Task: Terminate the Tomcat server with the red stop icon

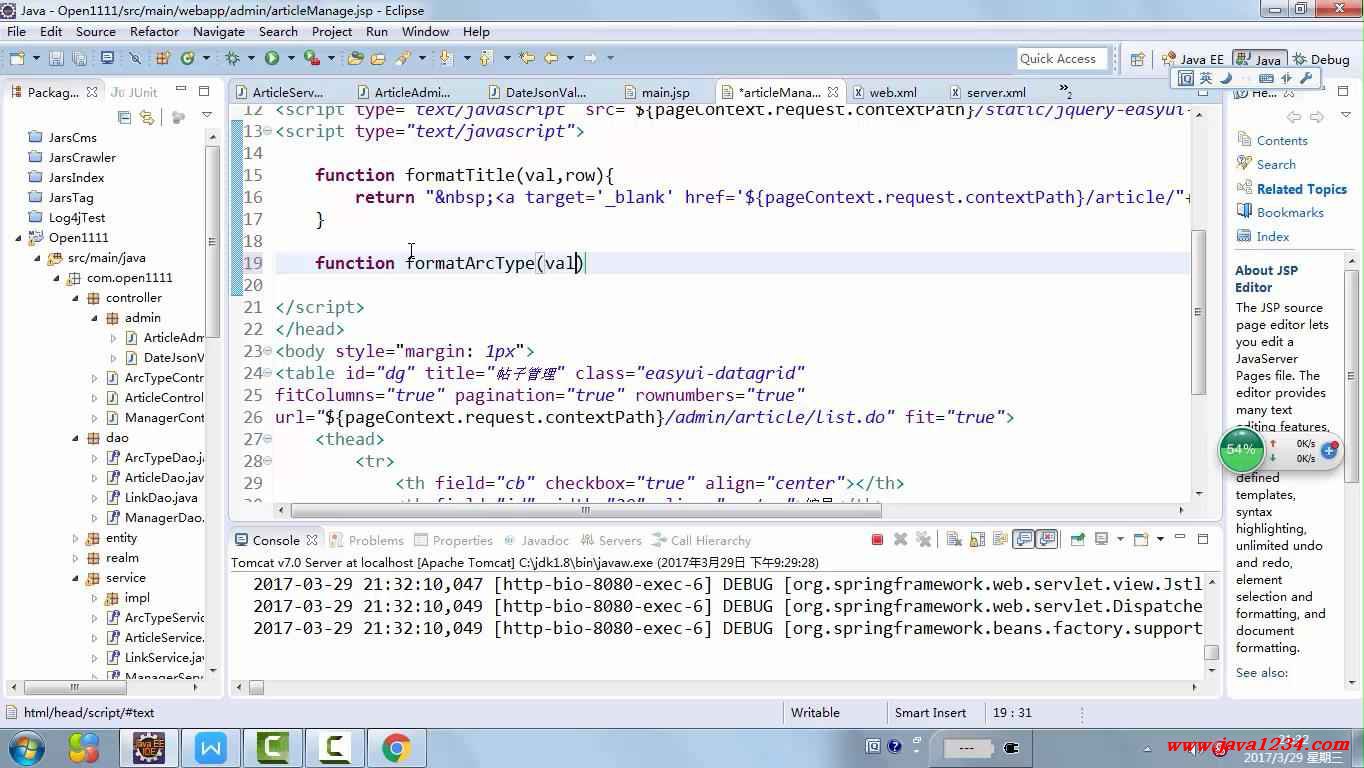Action: pyautogui.click(x=877, y=540)
